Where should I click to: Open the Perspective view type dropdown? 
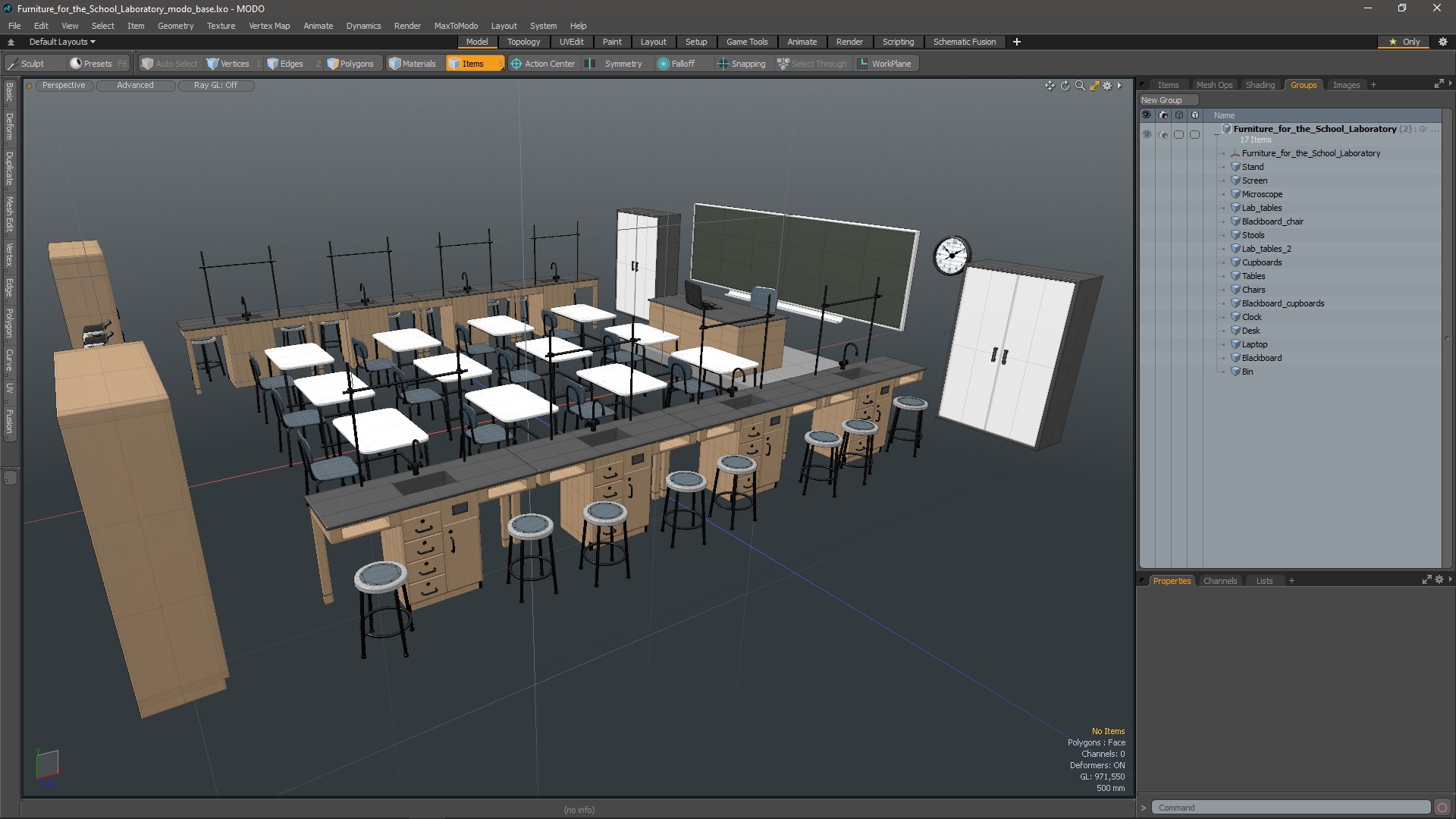tap(64, 86)
